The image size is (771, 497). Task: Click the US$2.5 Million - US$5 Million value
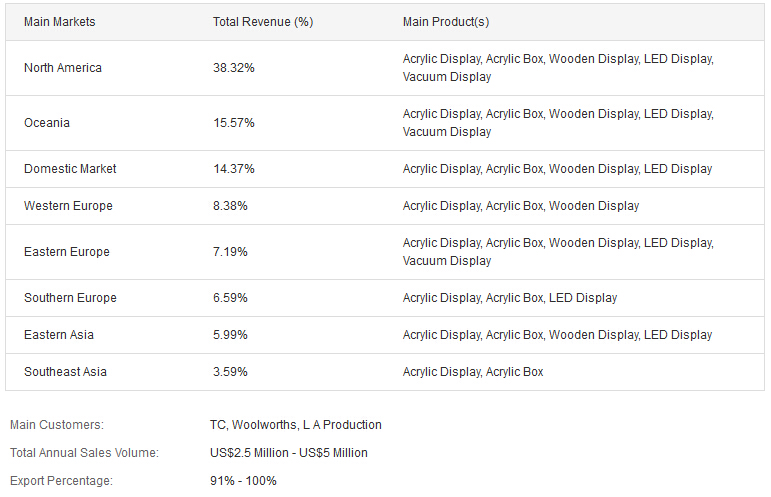click(289, 453)
